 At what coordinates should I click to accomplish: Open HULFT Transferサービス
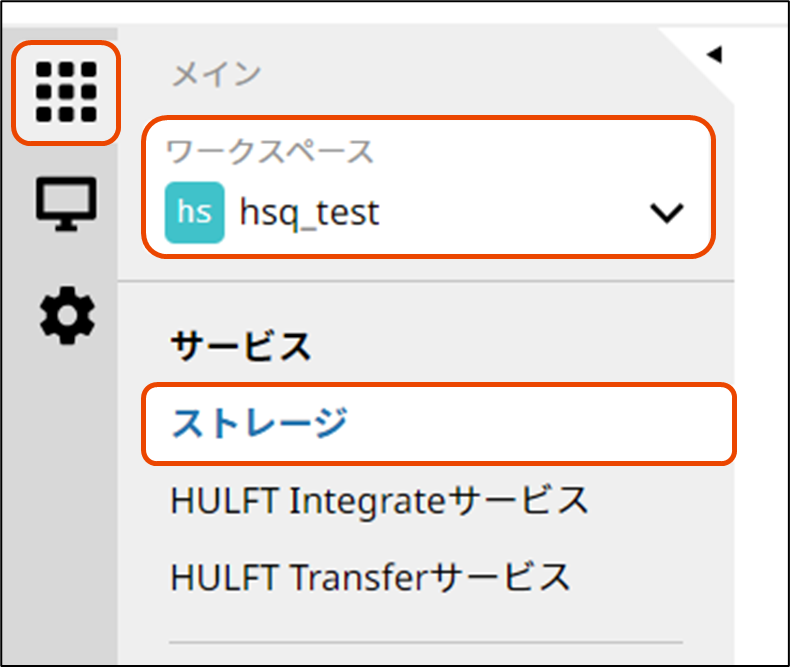tap(370, 577)
